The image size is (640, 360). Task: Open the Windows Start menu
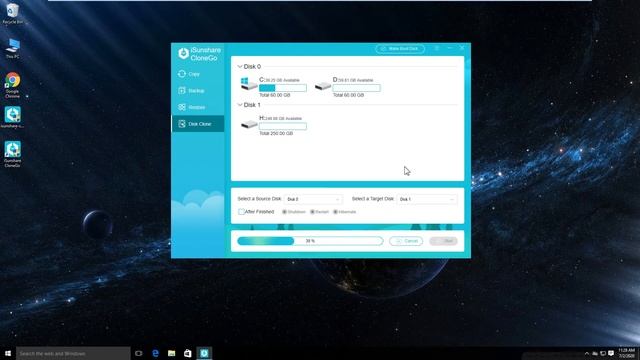(x=8, y=353)
